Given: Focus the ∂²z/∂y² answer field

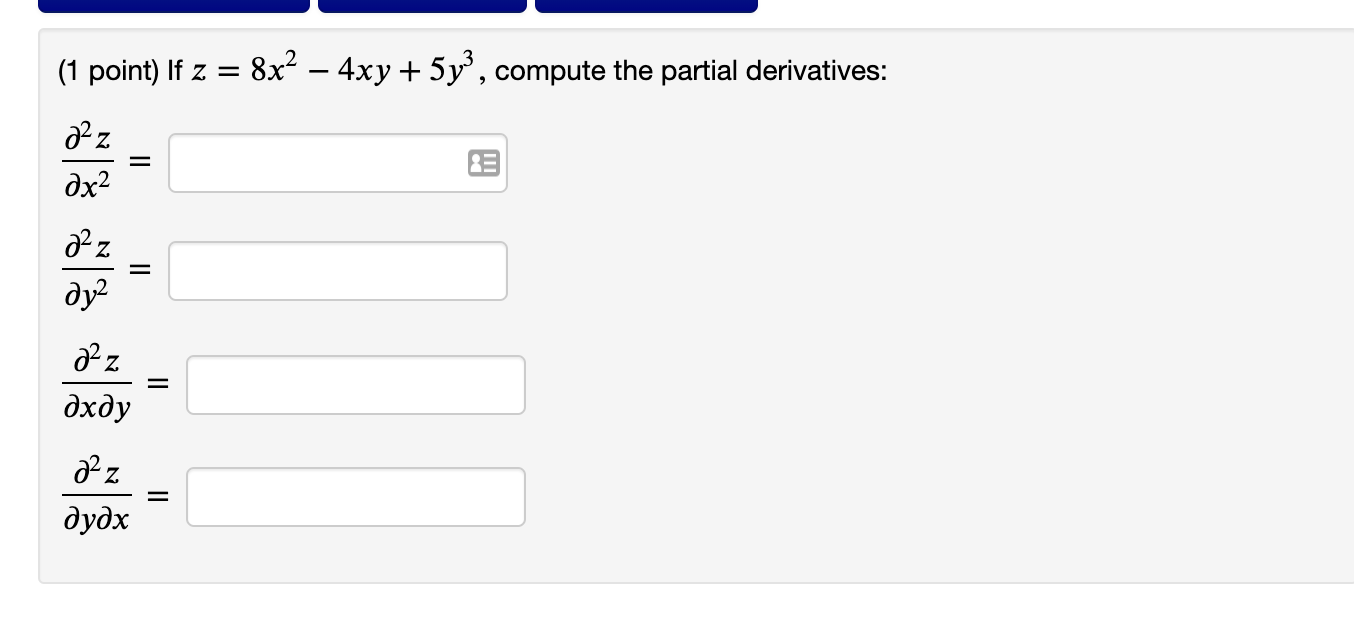Looking at the screenshot, I should click(x=338, y=271).
